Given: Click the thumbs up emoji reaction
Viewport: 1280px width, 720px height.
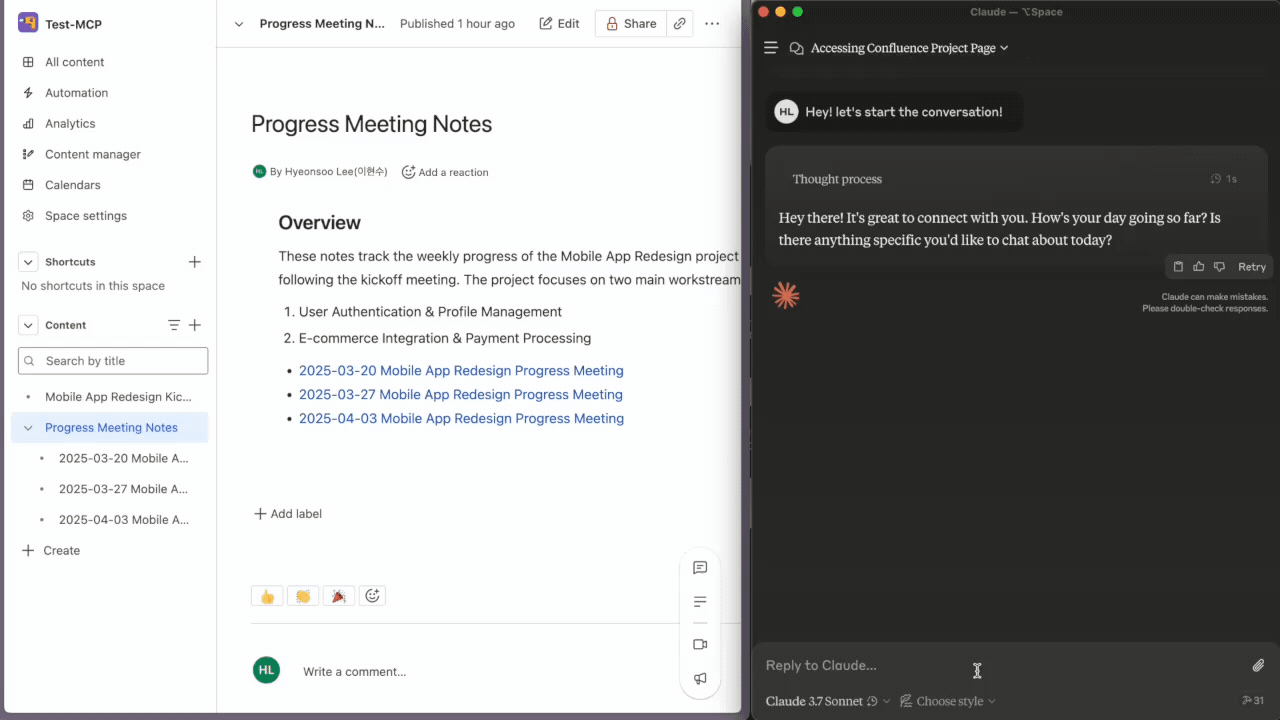Looking at the screenshot, I should (x=267, y=596).
